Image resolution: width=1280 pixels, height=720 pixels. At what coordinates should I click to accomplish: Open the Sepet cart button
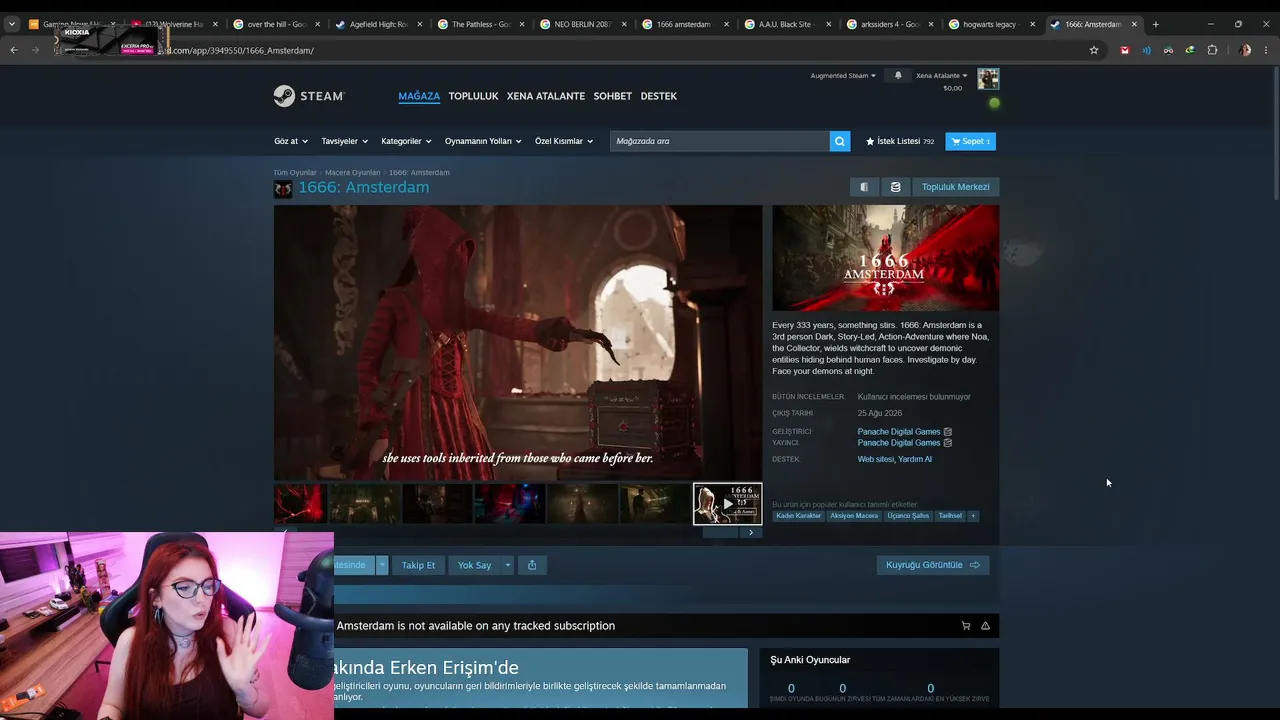point(970,141)
